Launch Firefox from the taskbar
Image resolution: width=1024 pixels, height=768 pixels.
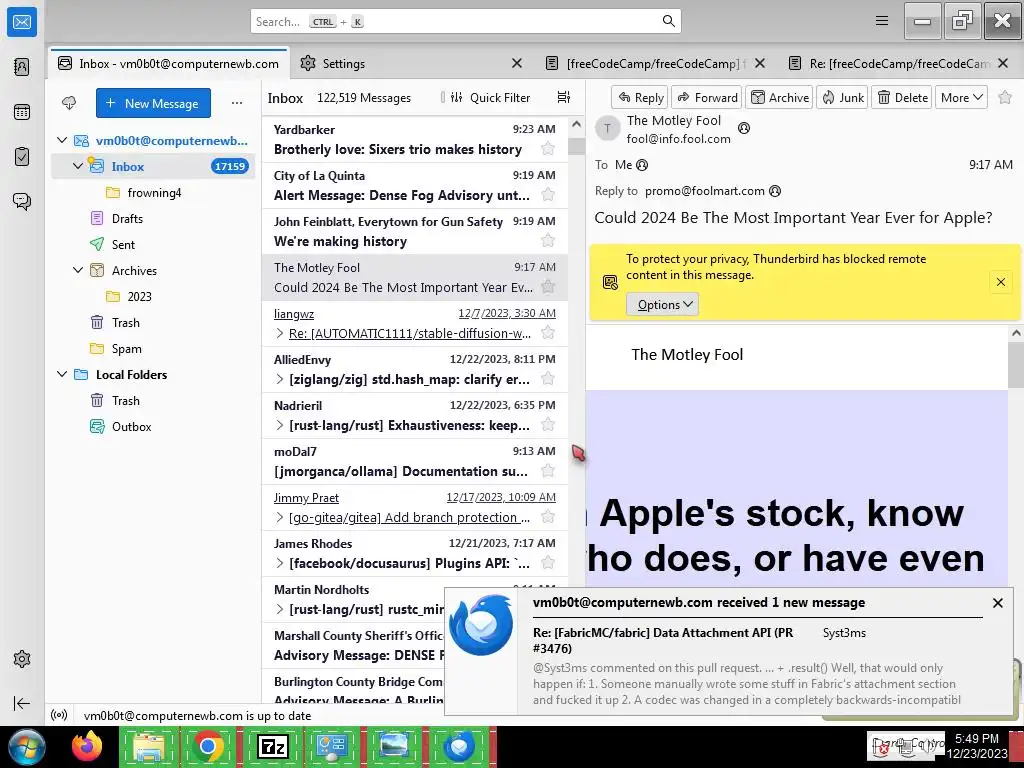87,746
